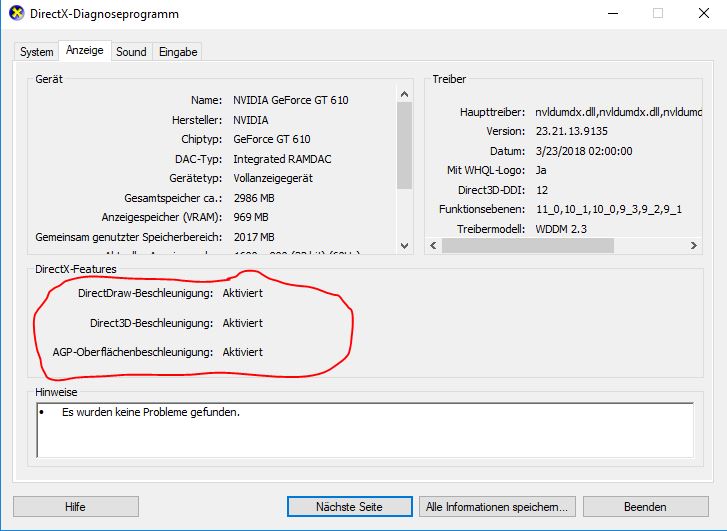The width and height of the screenshot is (727, 531).
Task: Click the Anzeigespeicher (VRAM) label
Action: pyautogui.click(x=162, y=217)
